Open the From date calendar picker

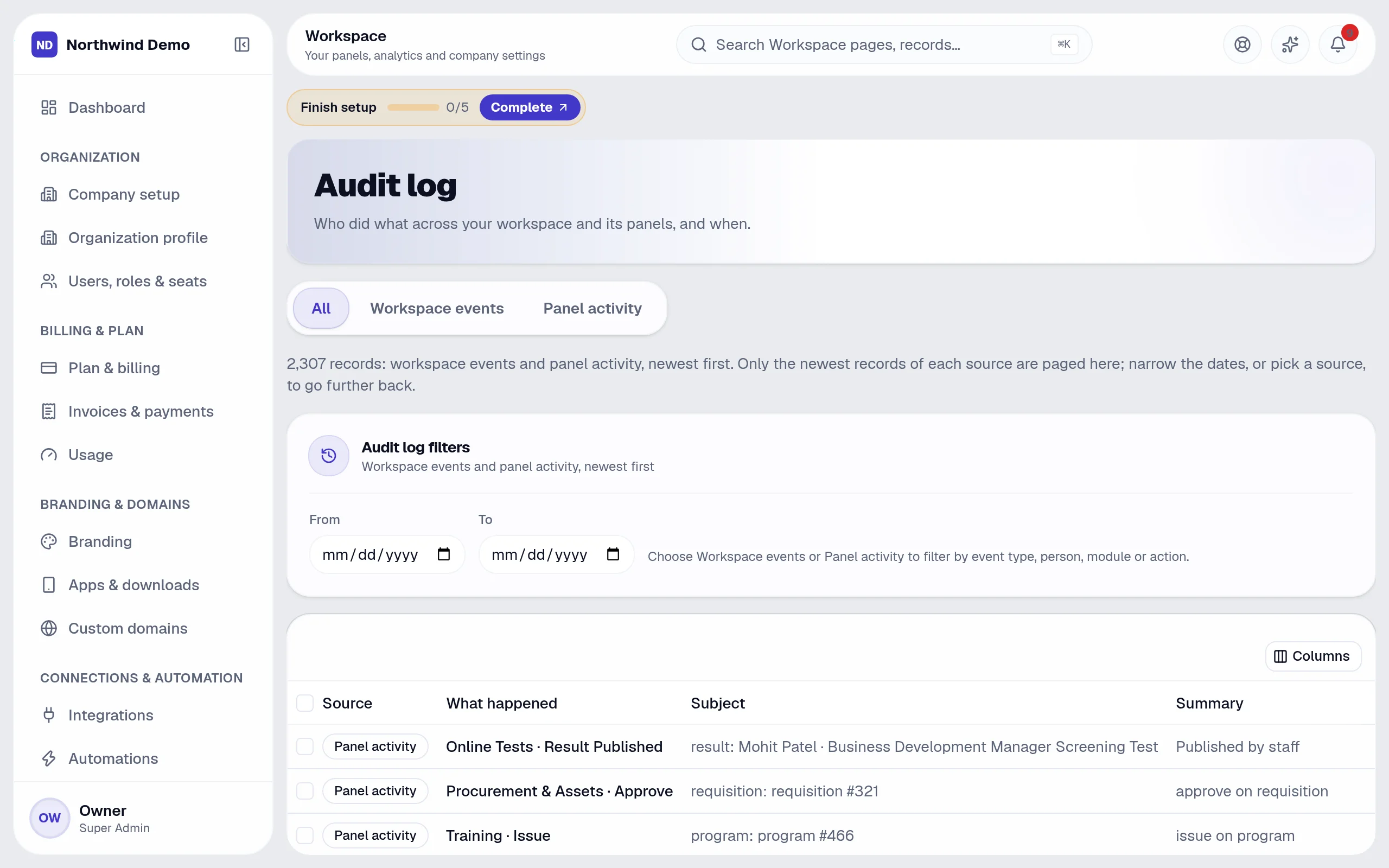tap(444, 554)
